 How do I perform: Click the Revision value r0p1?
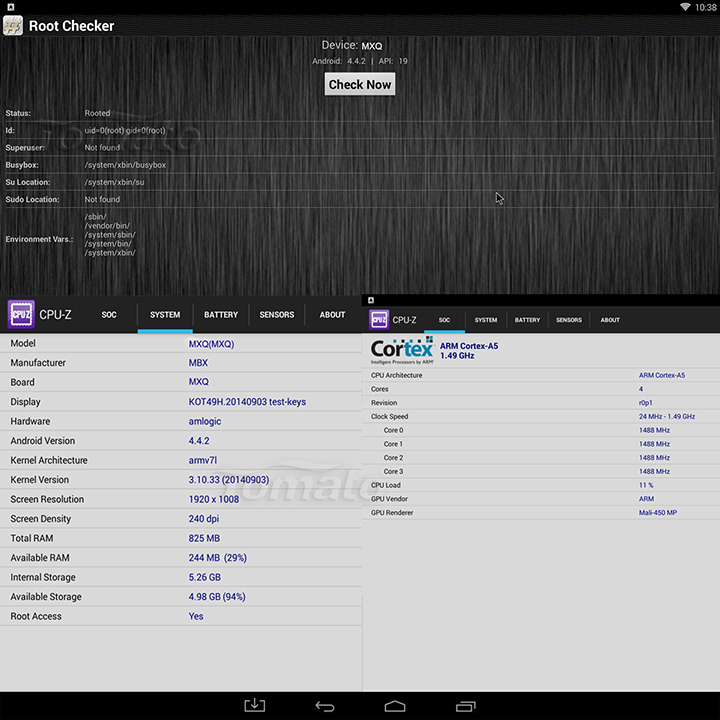(645, 403)
